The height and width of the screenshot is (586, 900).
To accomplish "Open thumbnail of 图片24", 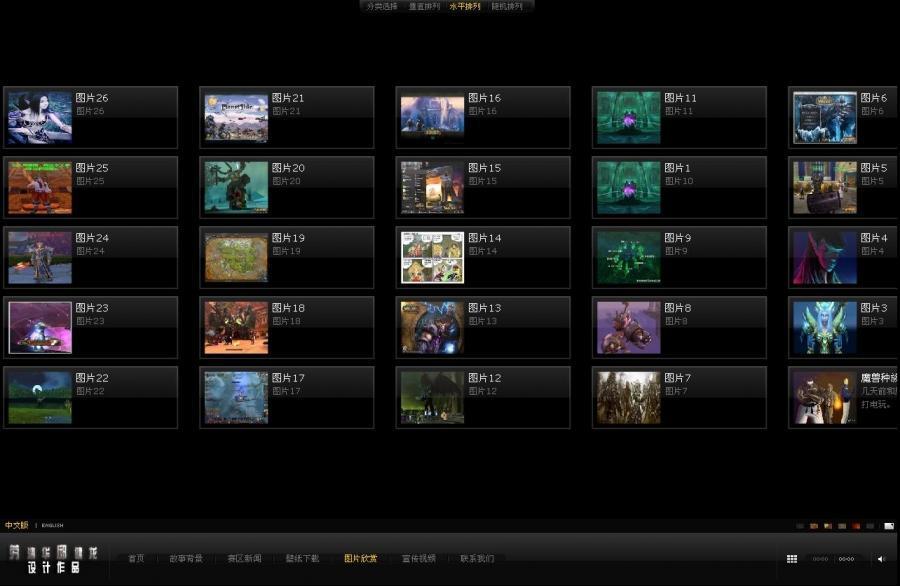I will pos(40,258).
